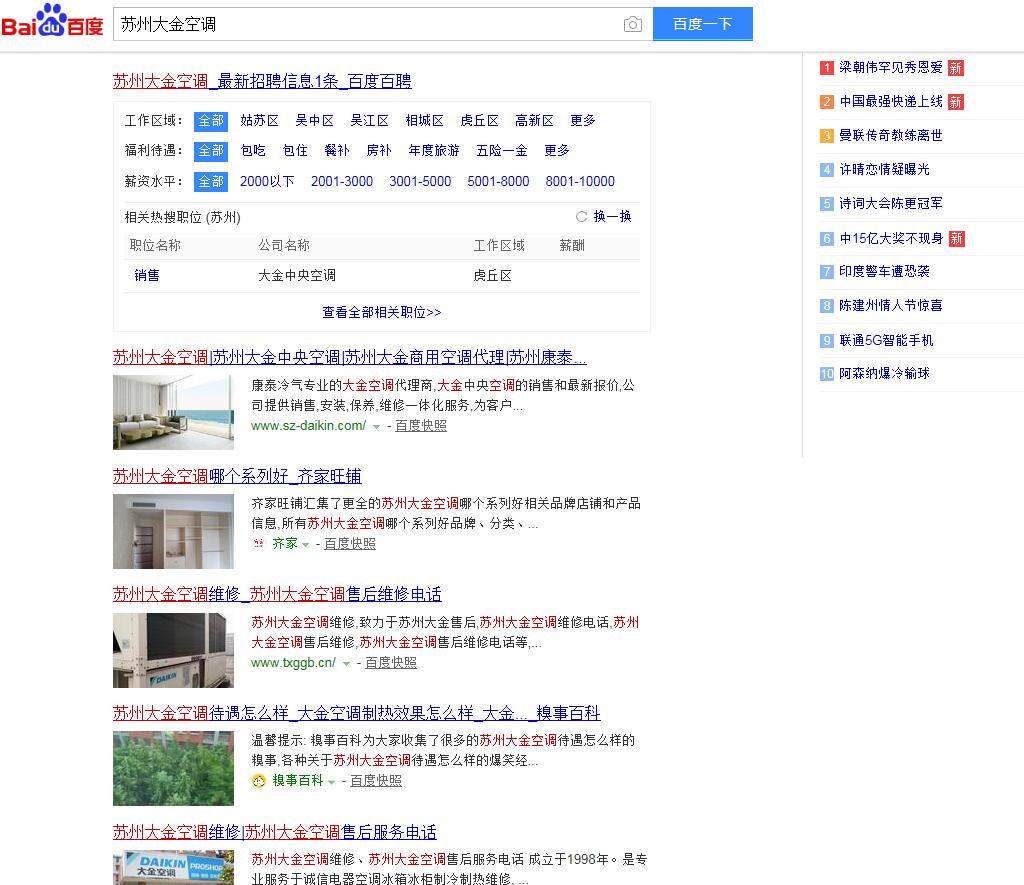Open dropdown arrow beside www.txggb.cn/
Viewport: 1024px width, 885px height.
point(346,664)
